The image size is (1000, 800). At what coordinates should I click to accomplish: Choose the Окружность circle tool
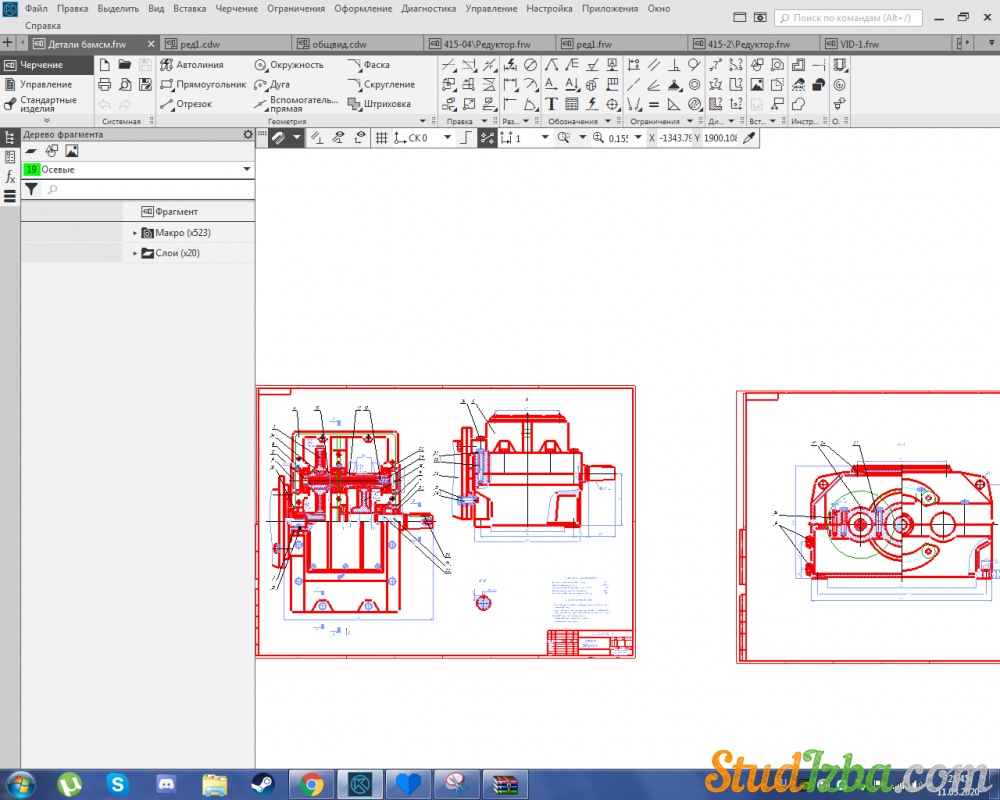pos(289,65)
